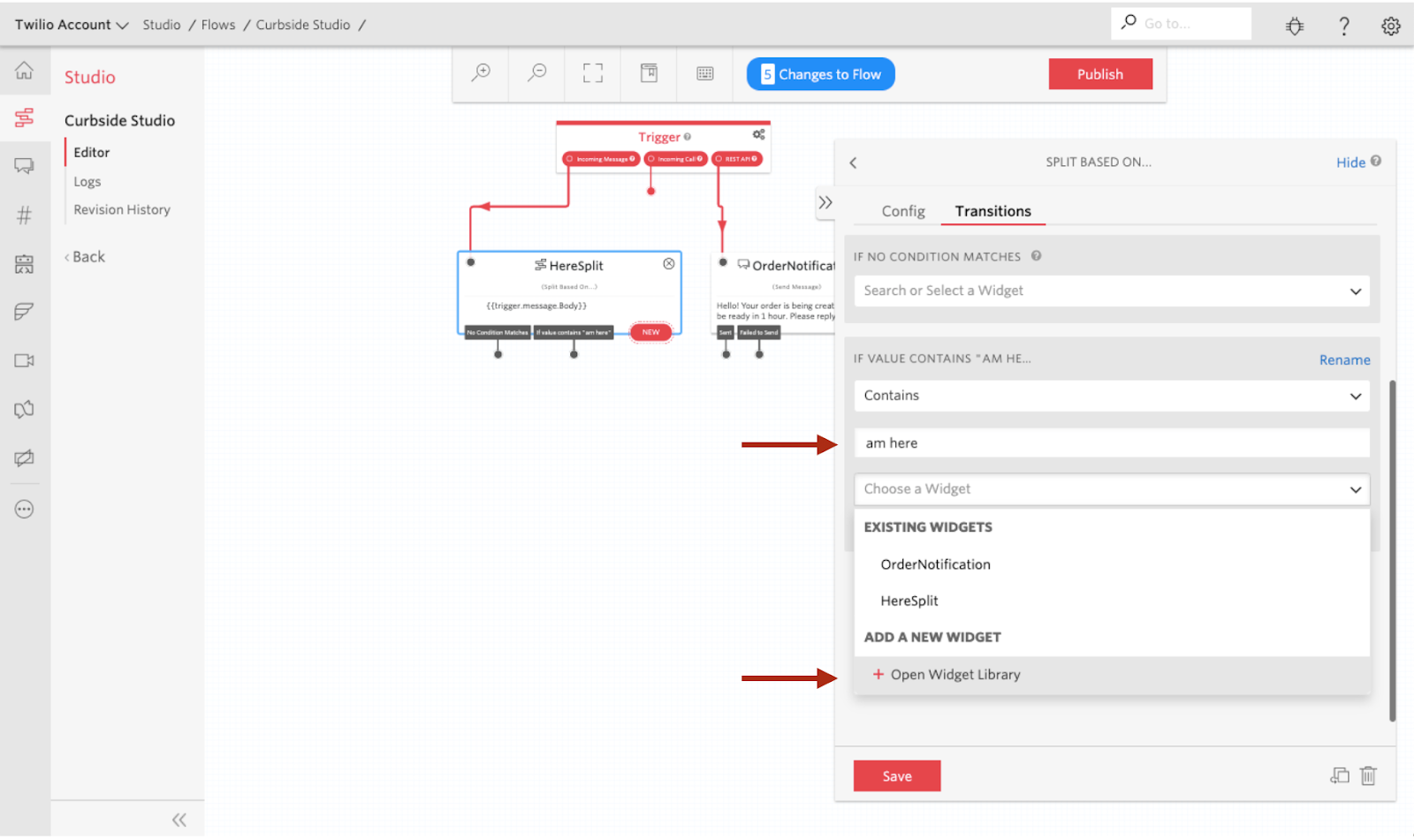
Task: Click the help icon beside If No Condition Matches
Action: click(1036, 256)
